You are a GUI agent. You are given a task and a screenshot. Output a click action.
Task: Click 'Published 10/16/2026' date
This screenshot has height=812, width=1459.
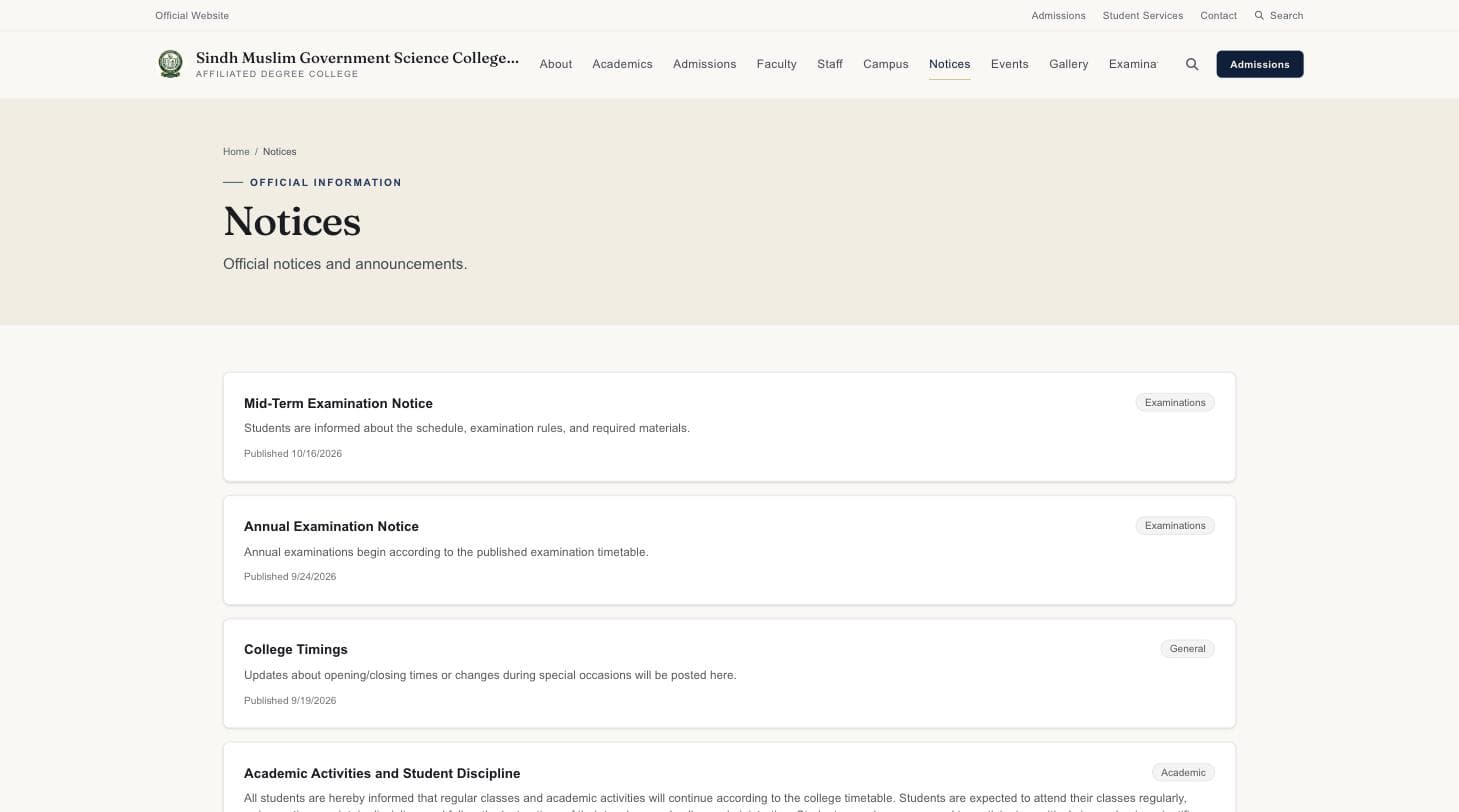point(293,454)
